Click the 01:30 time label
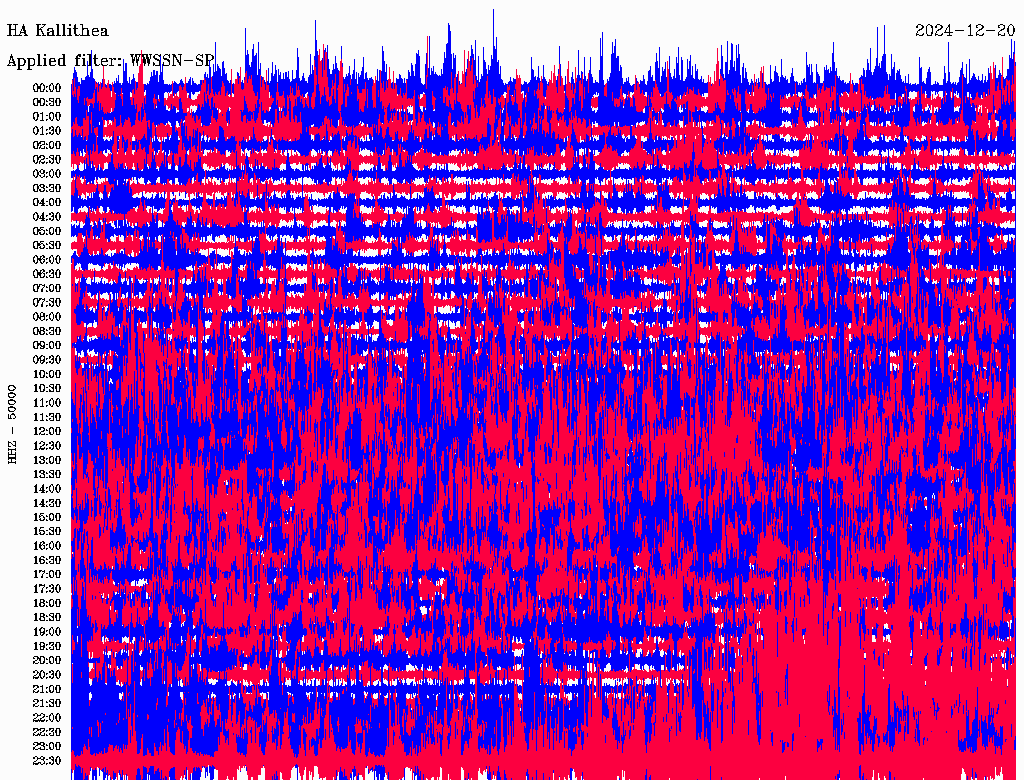The height and width of the screenshot is (780, 1024). pos(47,131)
